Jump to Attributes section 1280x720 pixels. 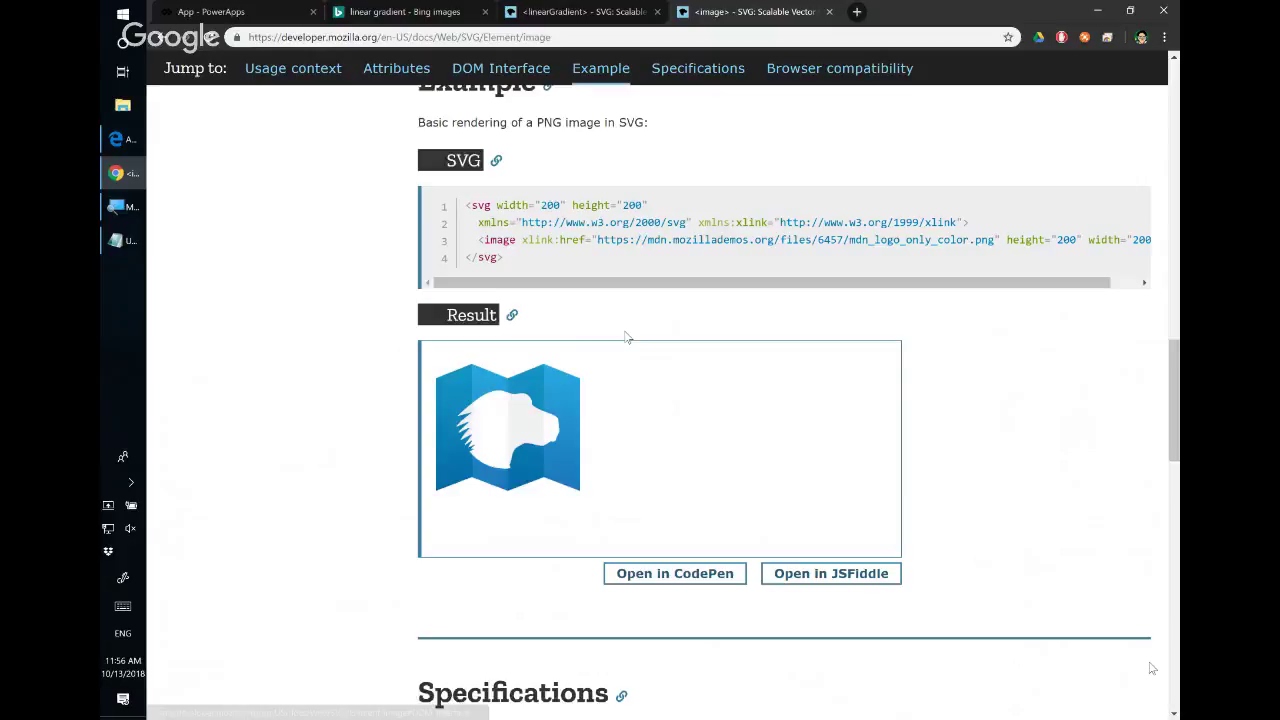pos(396,68)
